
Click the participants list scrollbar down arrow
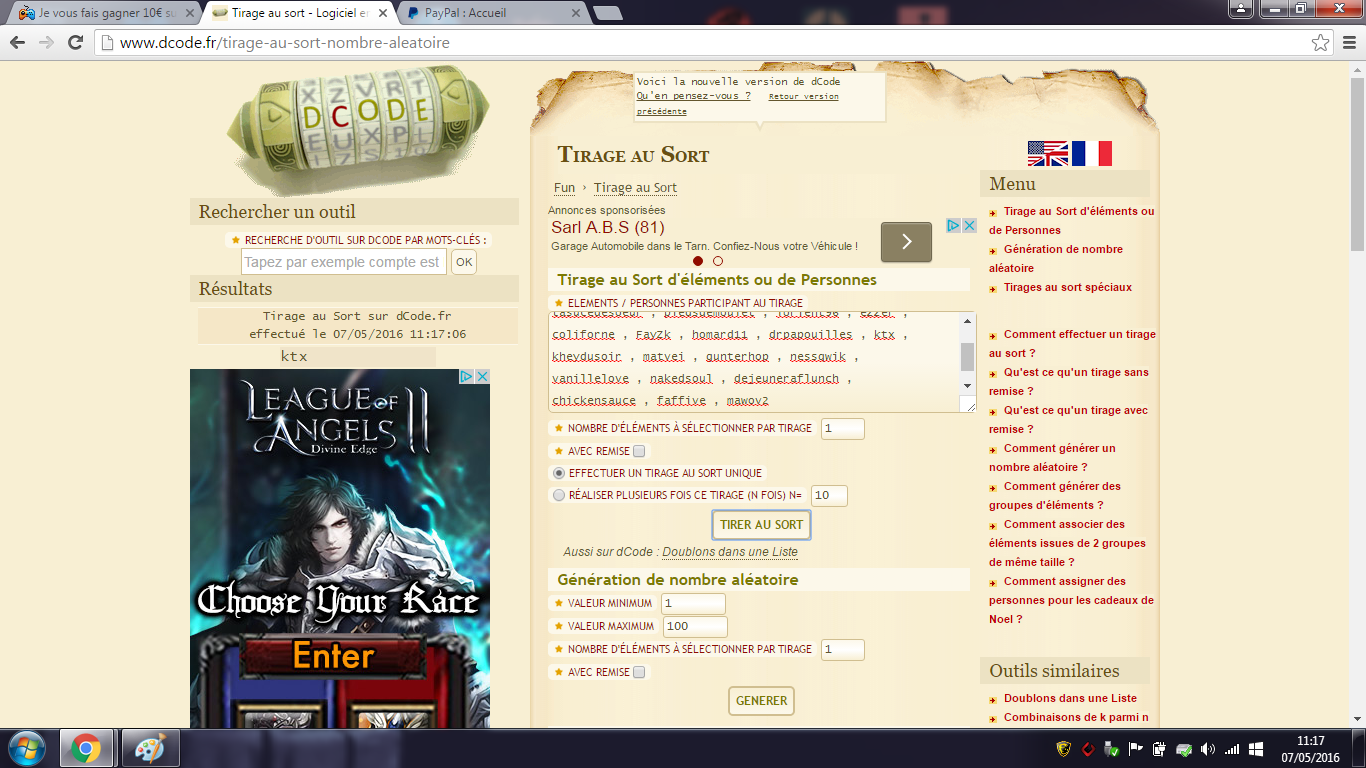tap(967, 386)
